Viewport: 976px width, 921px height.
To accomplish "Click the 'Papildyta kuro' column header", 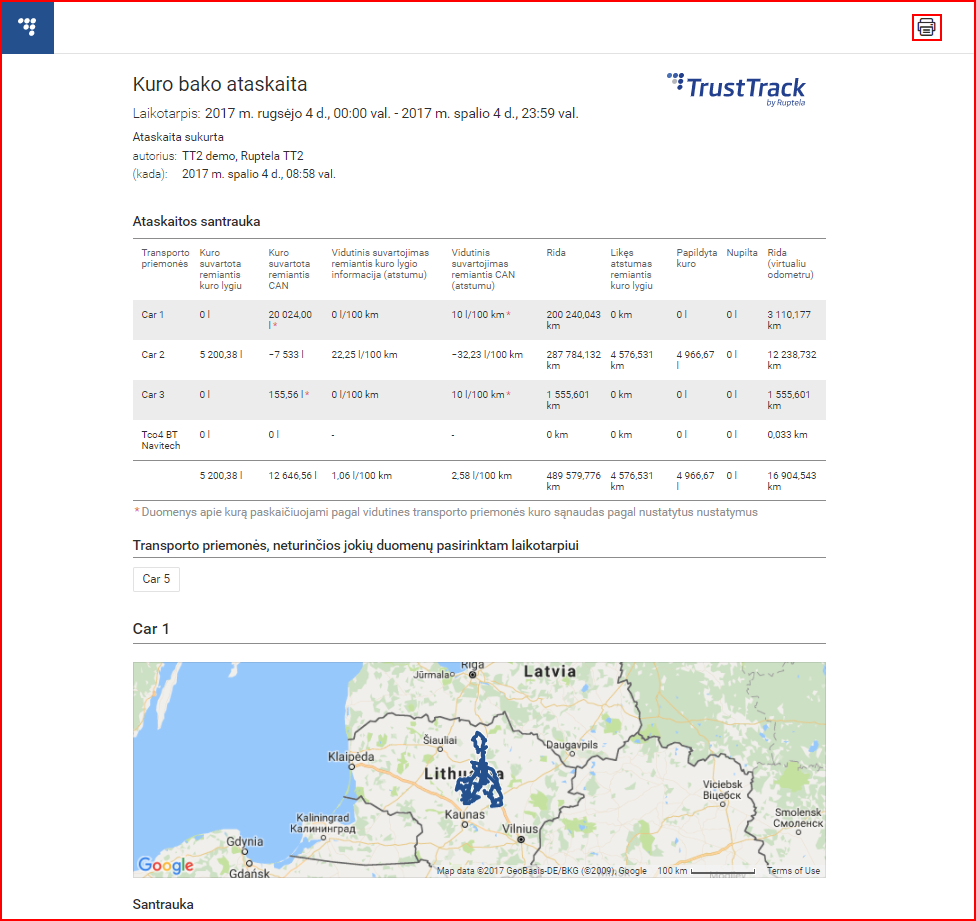I will click(x=697, y=258).
